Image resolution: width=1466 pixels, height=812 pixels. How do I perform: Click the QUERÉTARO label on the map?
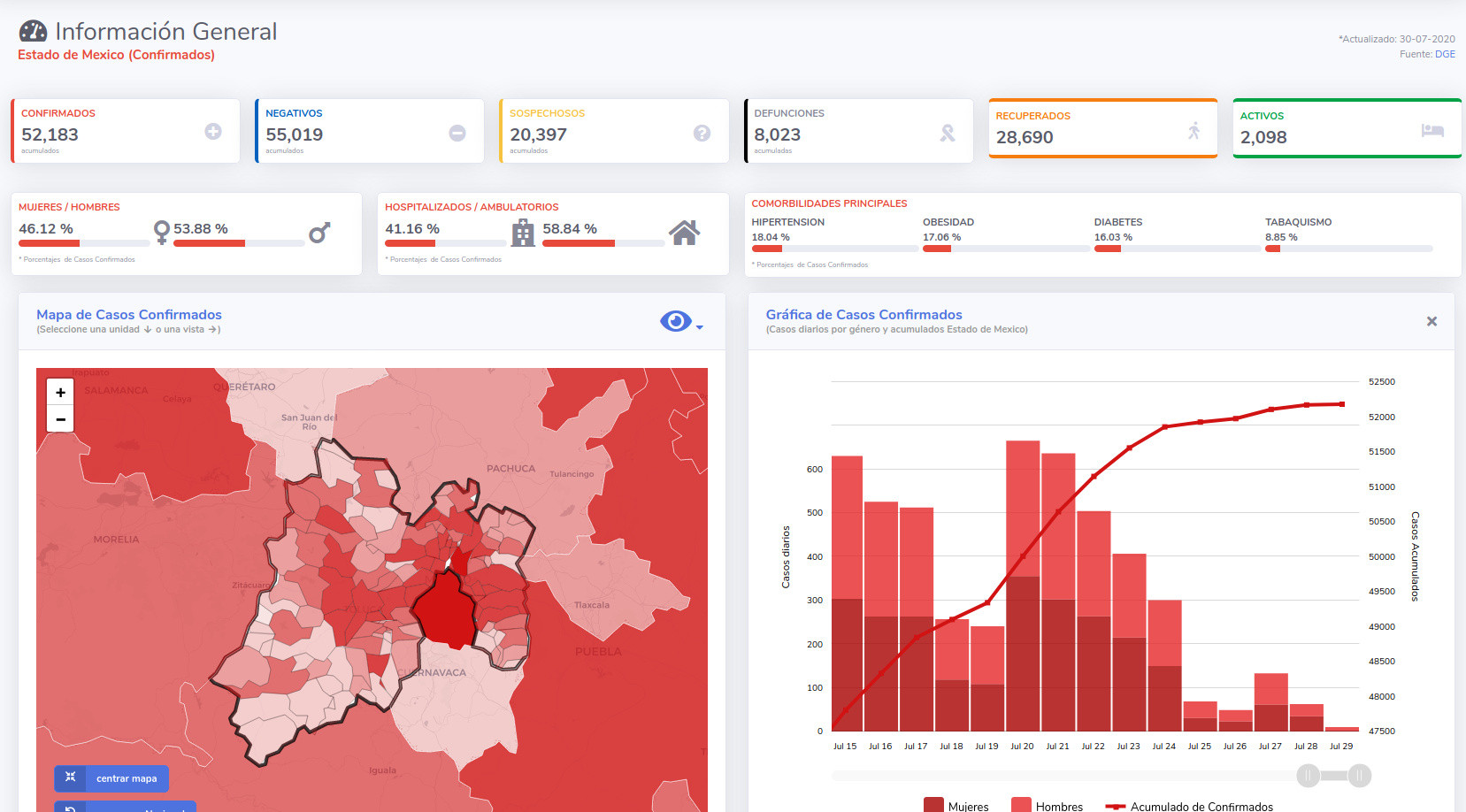(x=244, y=387)
